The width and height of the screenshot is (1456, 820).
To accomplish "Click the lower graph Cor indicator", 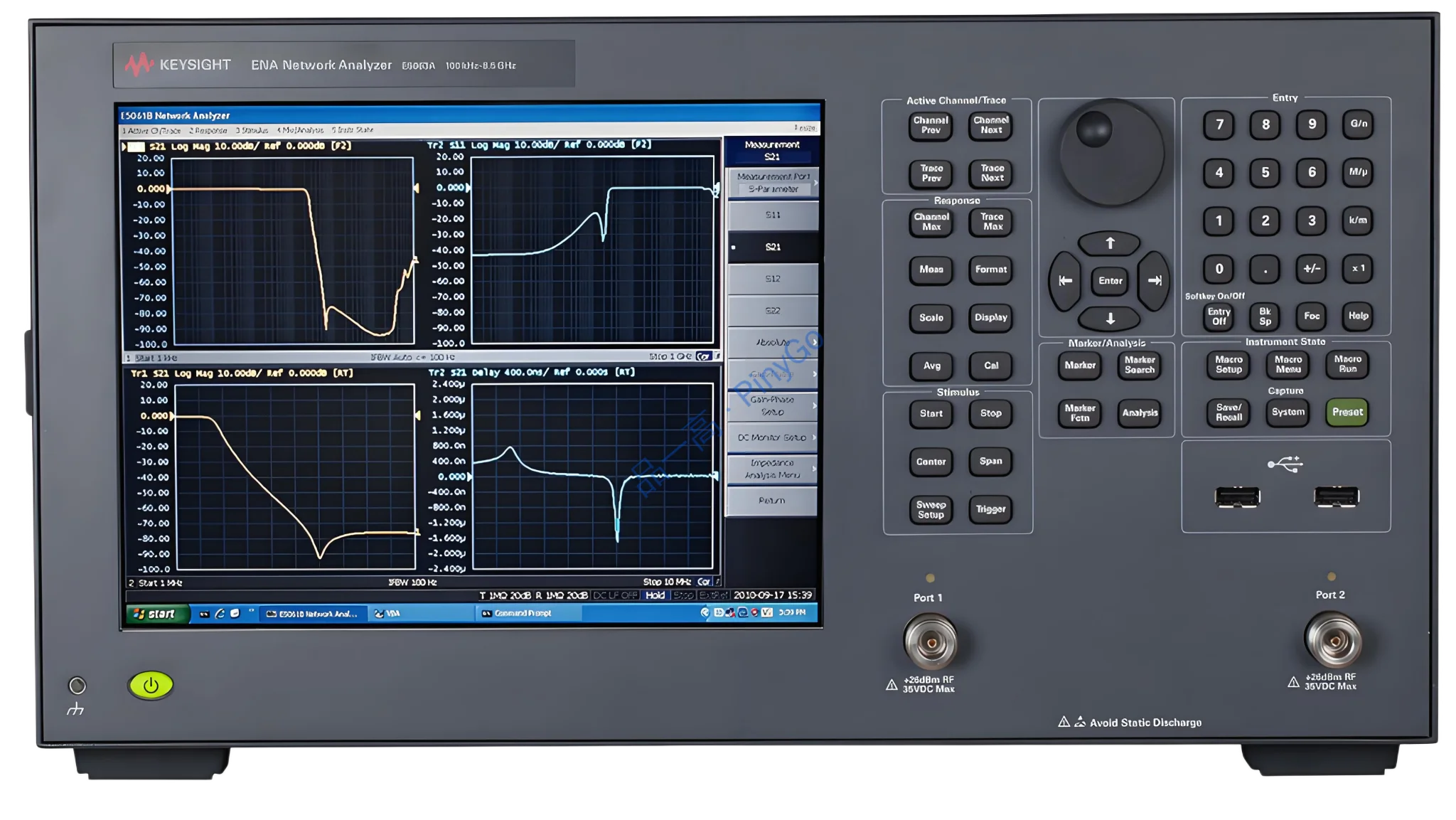I will pos(704,582).
